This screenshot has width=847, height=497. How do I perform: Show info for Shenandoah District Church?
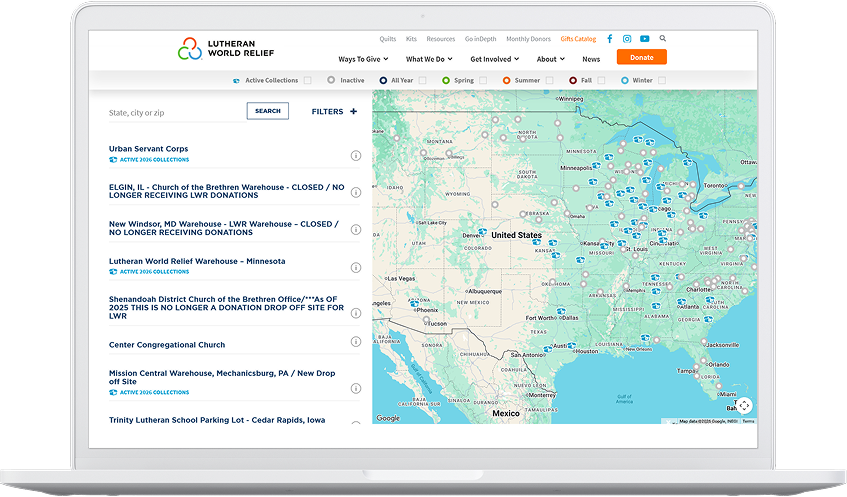355,313
